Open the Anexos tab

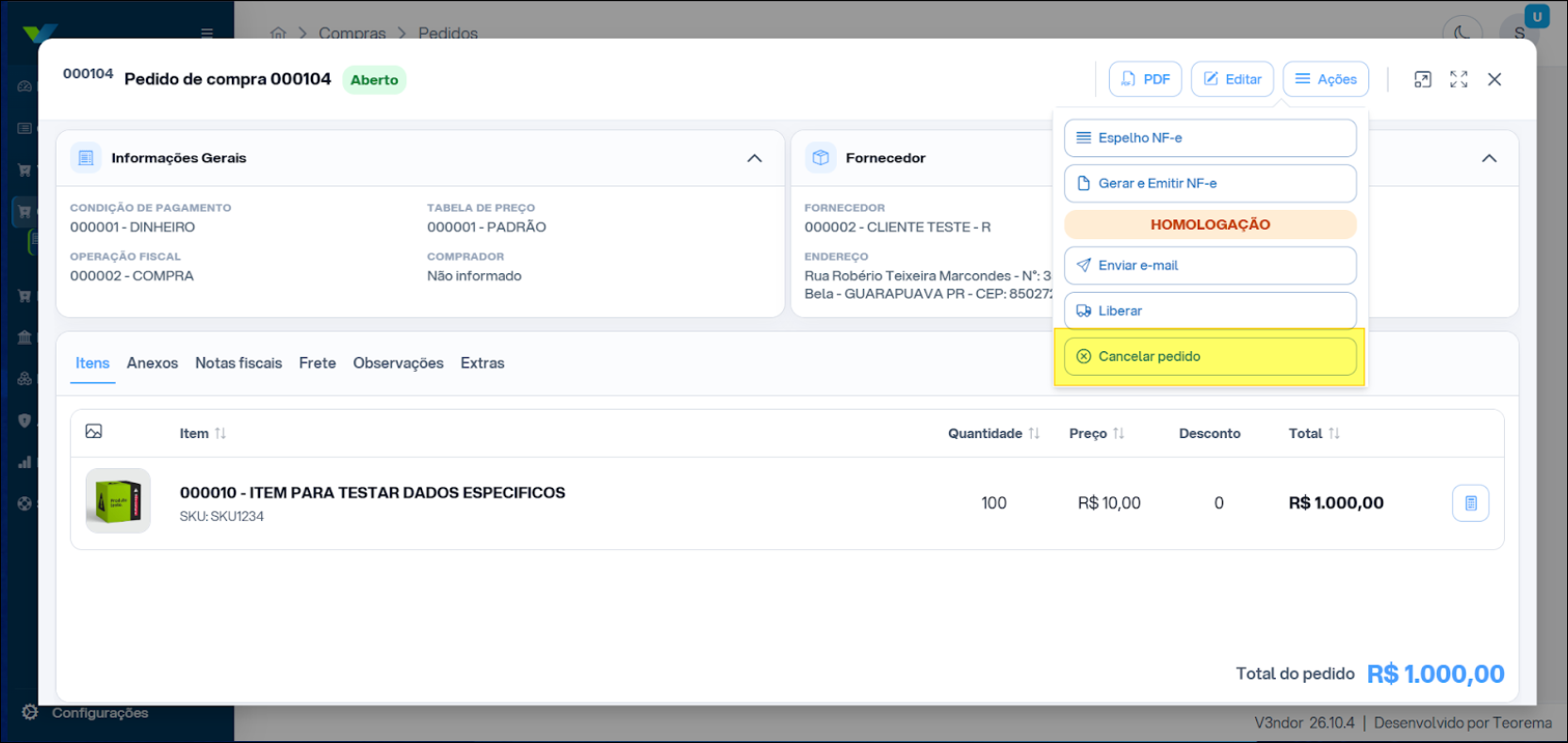tap(153, 363)
